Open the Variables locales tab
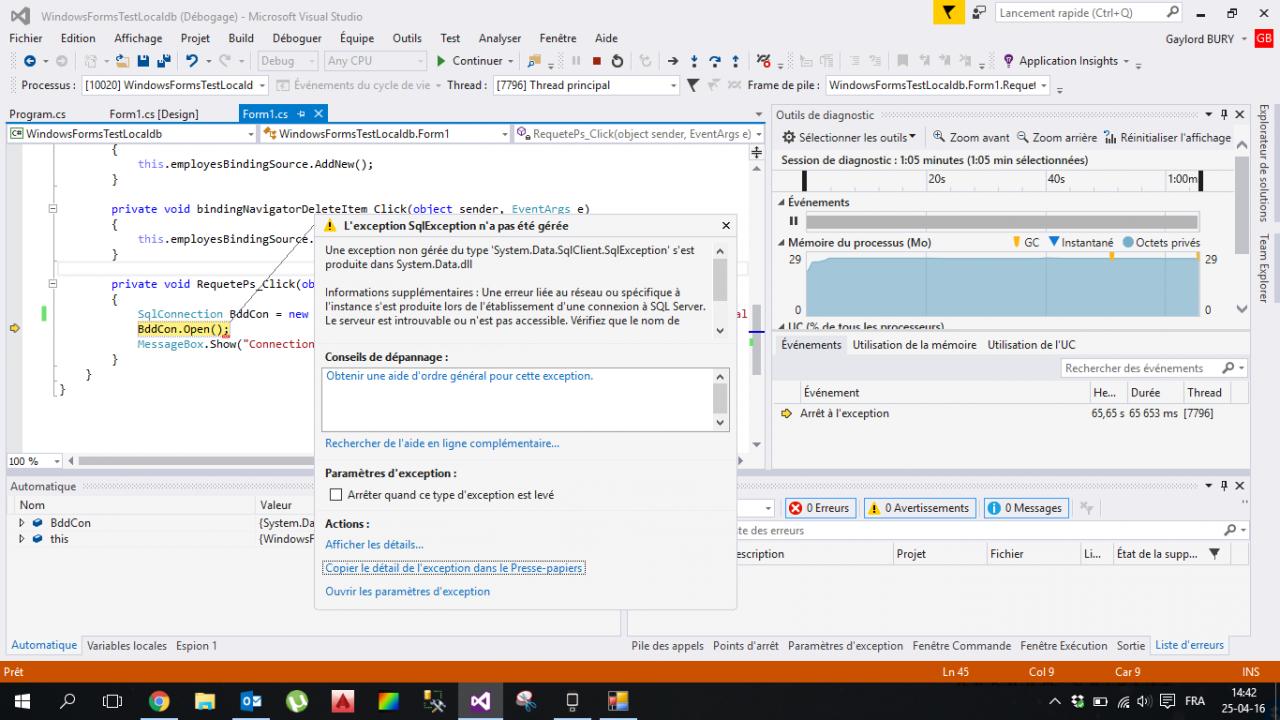The height and width of the screenshot is (720, 1280). pyautogui.click(x=127, y=646)
